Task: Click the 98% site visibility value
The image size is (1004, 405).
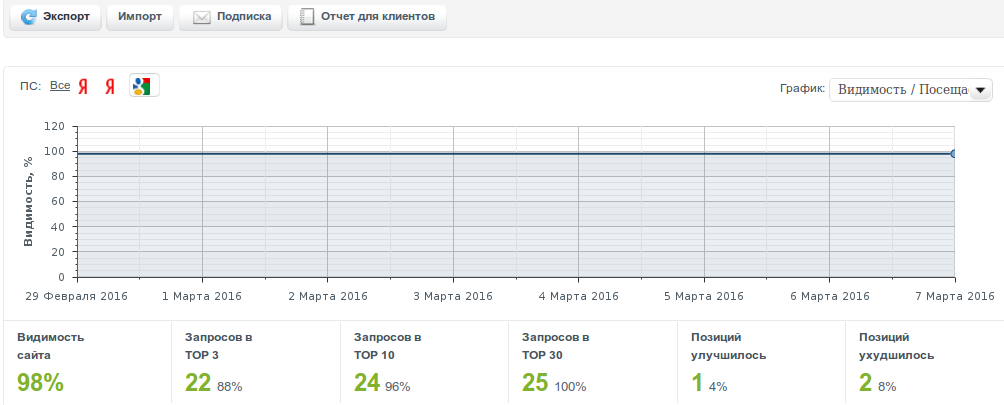Action: (x=40, y=382)
